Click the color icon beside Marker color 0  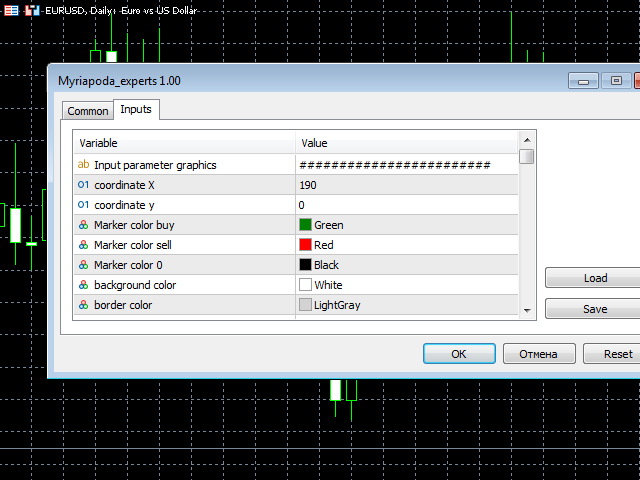click(83, 265)
